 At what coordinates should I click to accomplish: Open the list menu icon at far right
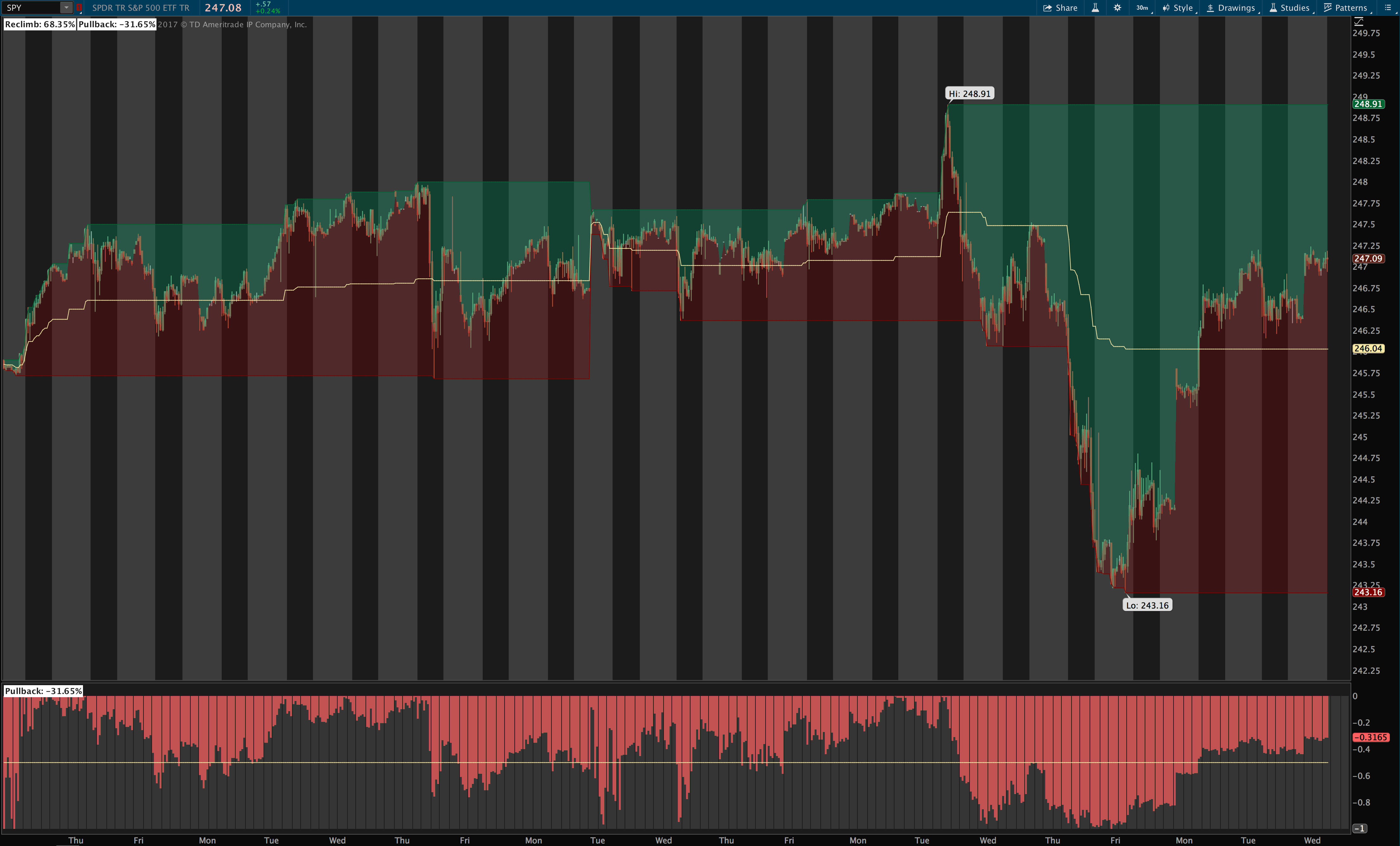[x=1388, y=8]
